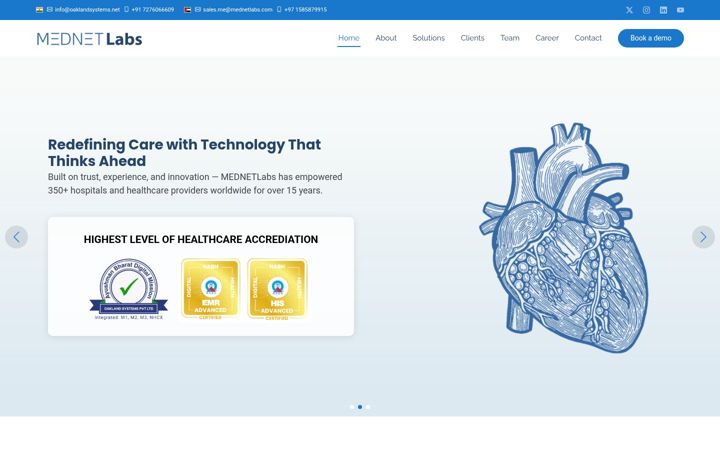720x450 pixels.
Task: Click phone icon beside +97 1585879915
Action: [x=279, y=9]
